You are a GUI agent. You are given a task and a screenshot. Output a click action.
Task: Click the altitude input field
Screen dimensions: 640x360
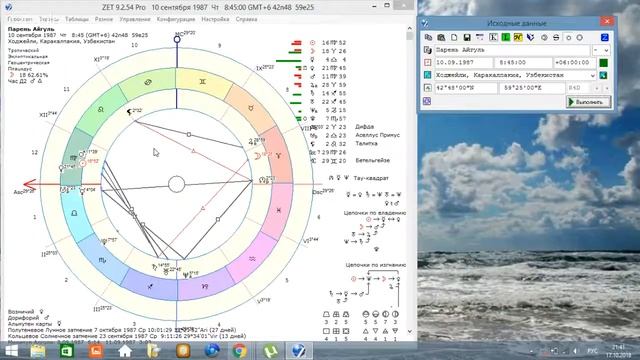tap(578, 88)
